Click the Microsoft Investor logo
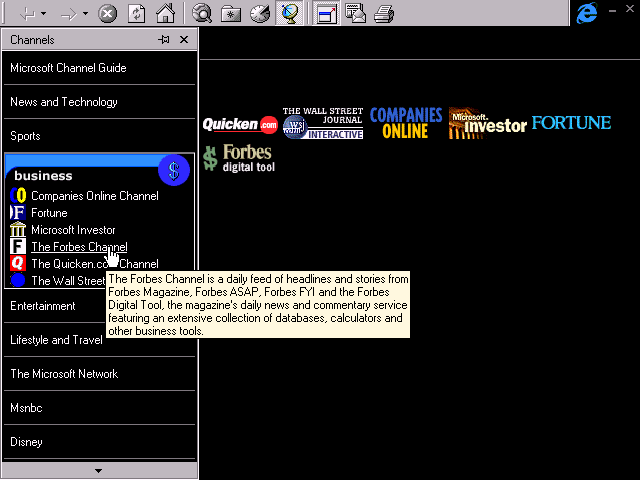Image resolution: width=640 pixels, height=480 pixels. click(x=488, y=123)
